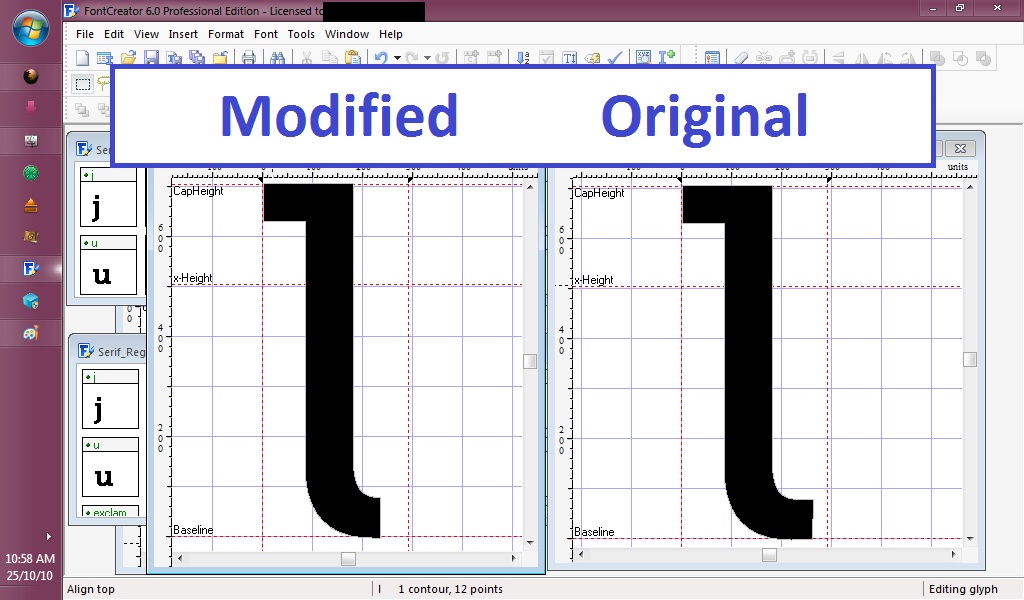Select the j glyph in Serif_Reg window

click(x=110, y=399)
